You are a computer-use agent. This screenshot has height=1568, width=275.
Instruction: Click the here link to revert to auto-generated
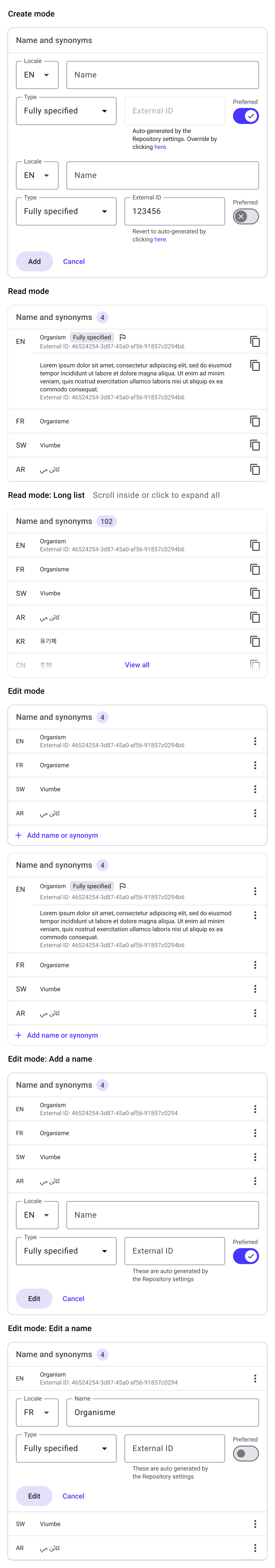(160, 239)
